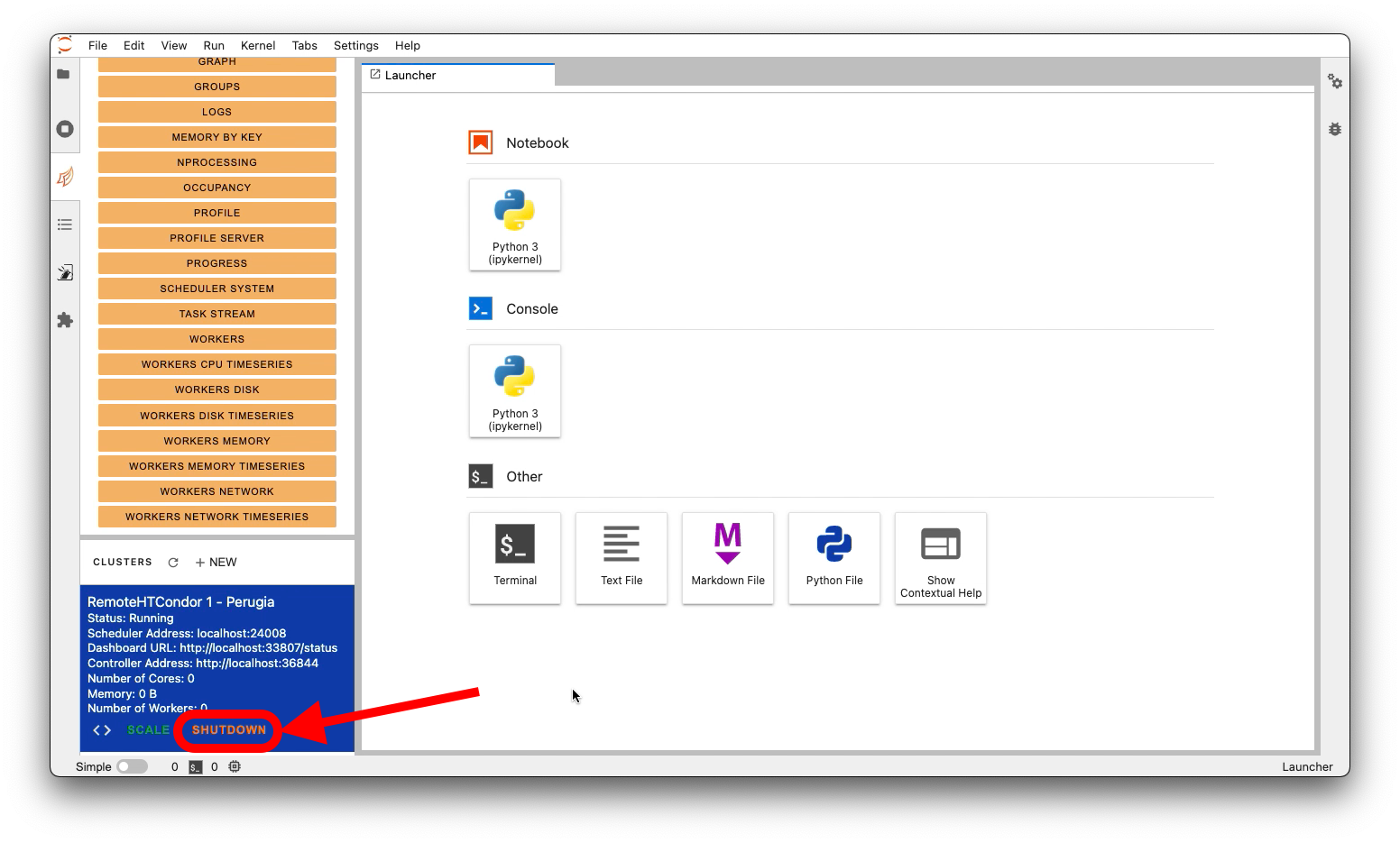This screenshot has height=843, width=1400.
Task: Open the PROGRESS dashboard
Action: pyautogui.click(x=217, y=263)
